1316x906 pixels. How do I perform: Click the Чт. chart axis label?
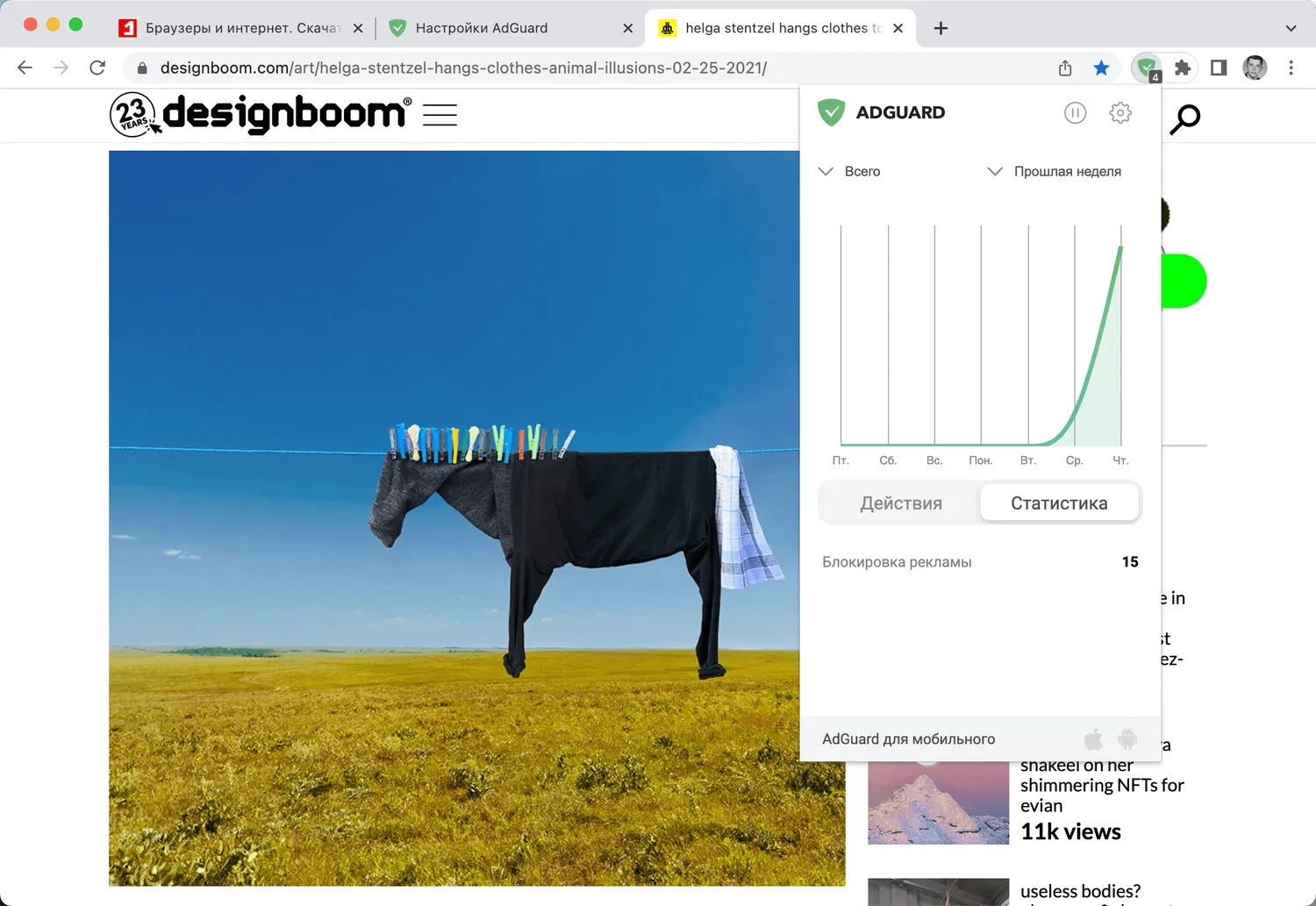[x=1120, y=460]
